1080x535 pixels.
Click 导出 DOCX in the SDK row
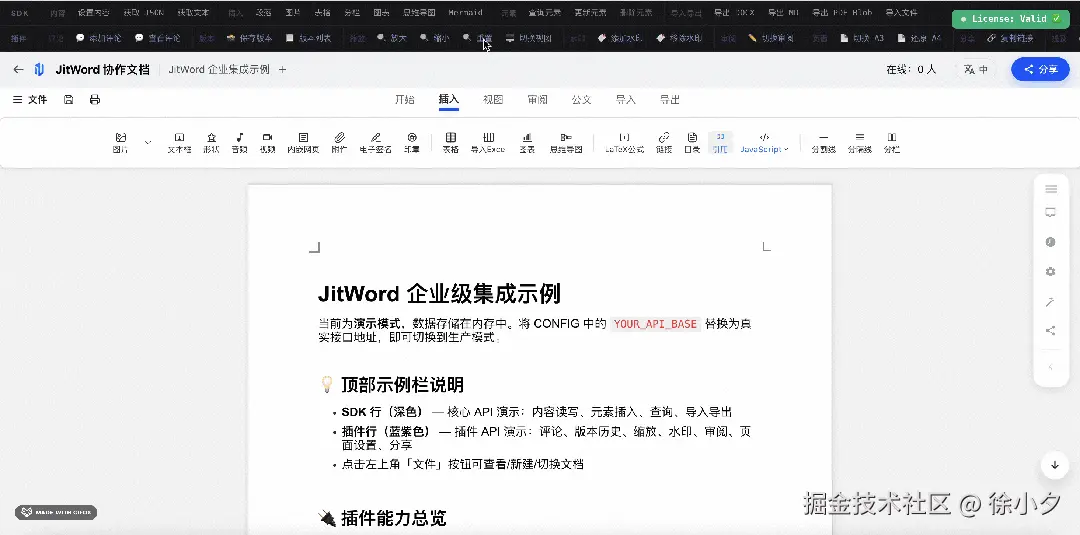734,12
